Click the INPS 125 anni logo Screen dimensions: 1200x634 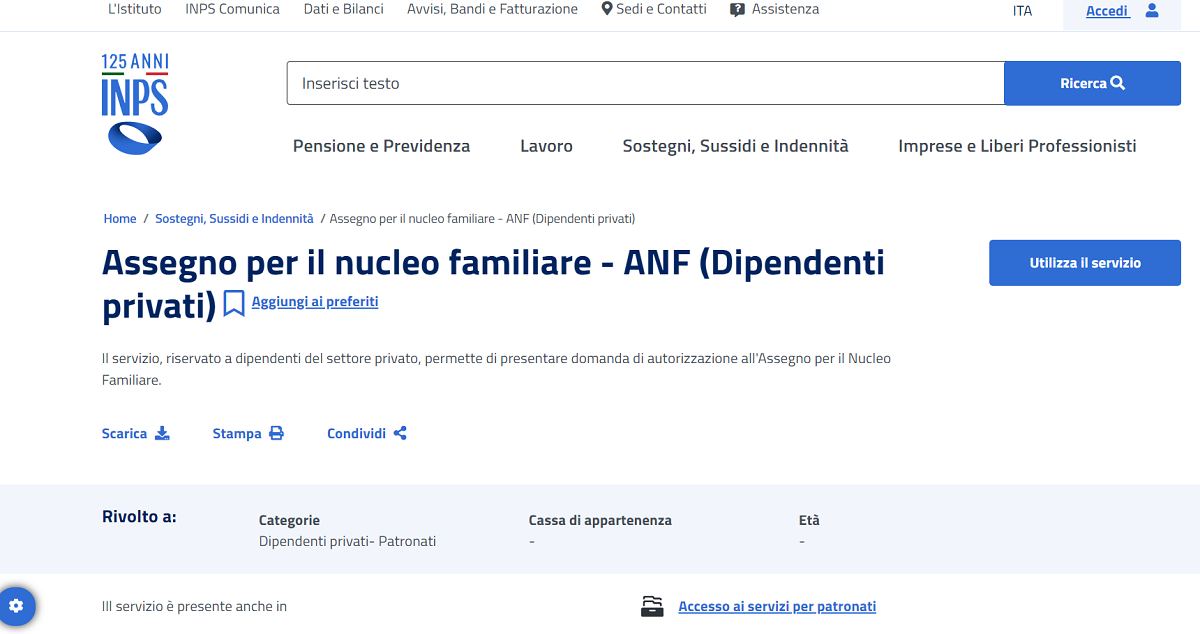click(135, 105)
